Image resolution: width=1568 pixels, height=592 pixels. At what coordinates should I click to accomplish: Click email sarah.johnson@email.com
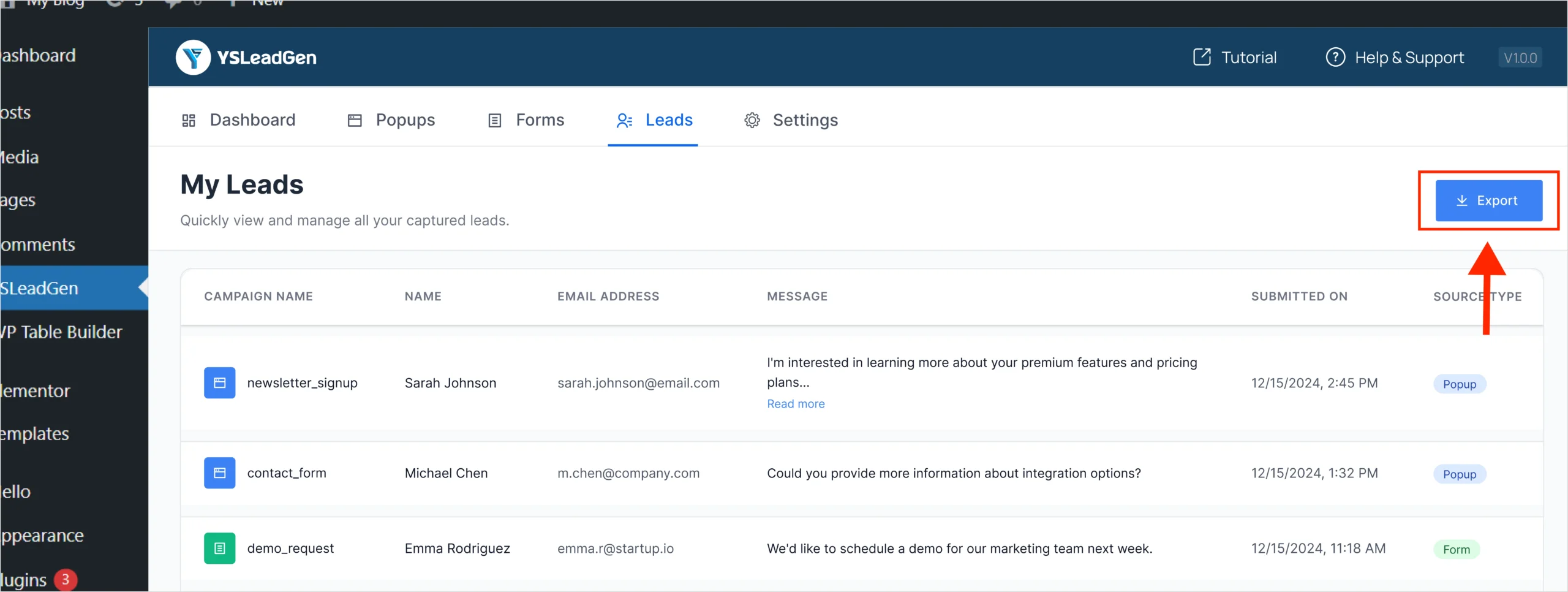point(639,383)
